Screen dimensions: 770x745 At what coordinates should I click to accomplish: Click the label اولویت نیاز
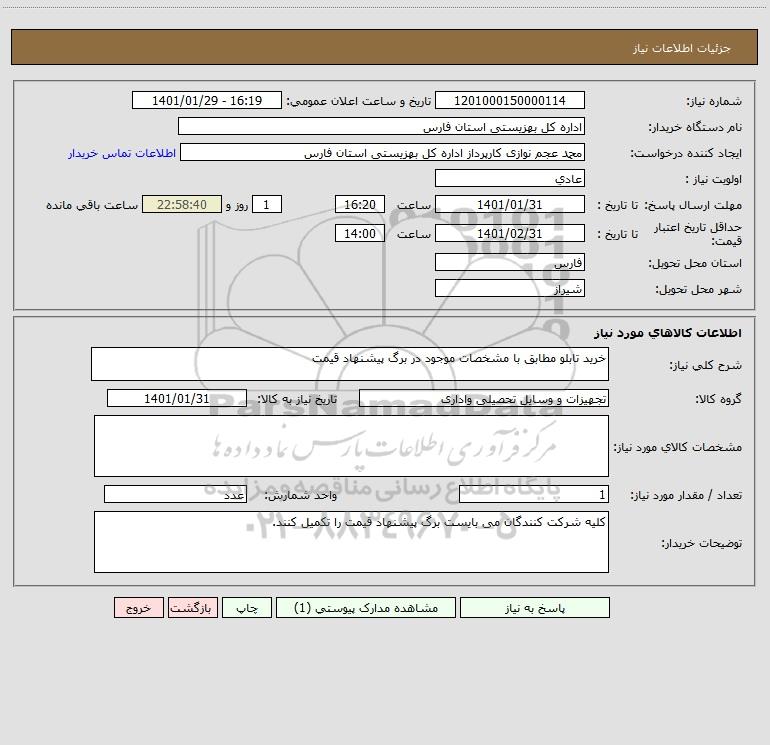[x=714, y=179]
